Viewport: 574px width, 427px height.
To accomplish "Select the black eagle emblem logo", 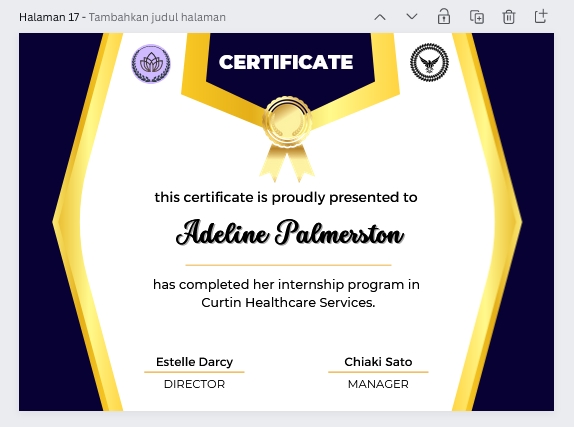I will (x=429, y=62).
